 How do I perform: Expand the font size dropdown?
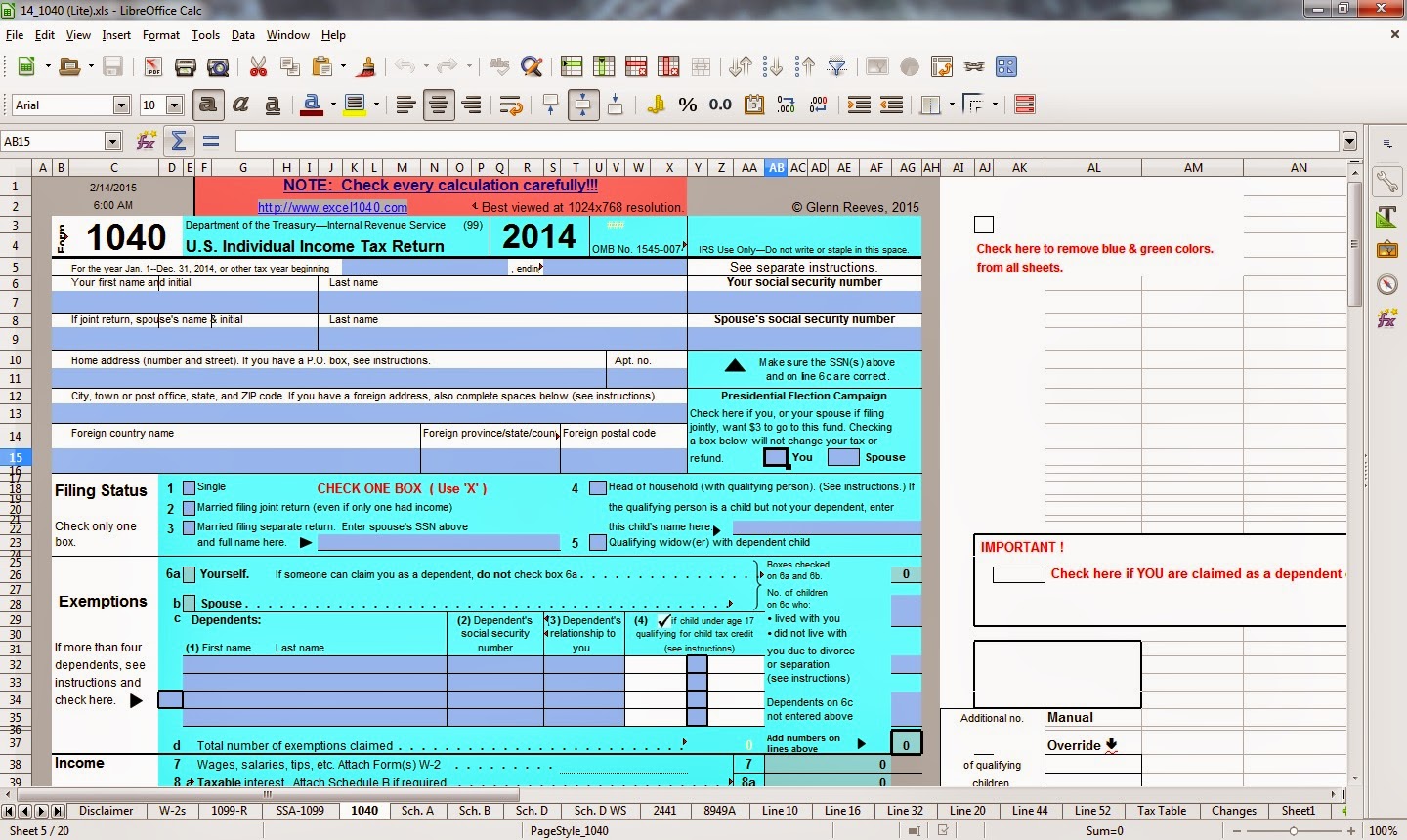[175, 105]
